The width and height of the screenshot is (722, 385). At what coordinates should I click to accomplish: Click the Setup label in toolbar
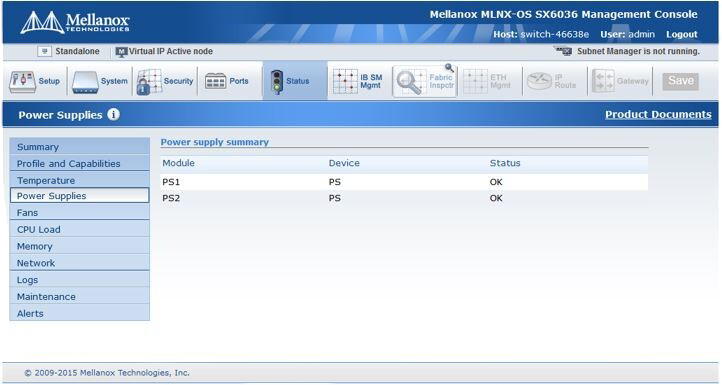pos(49,81)
